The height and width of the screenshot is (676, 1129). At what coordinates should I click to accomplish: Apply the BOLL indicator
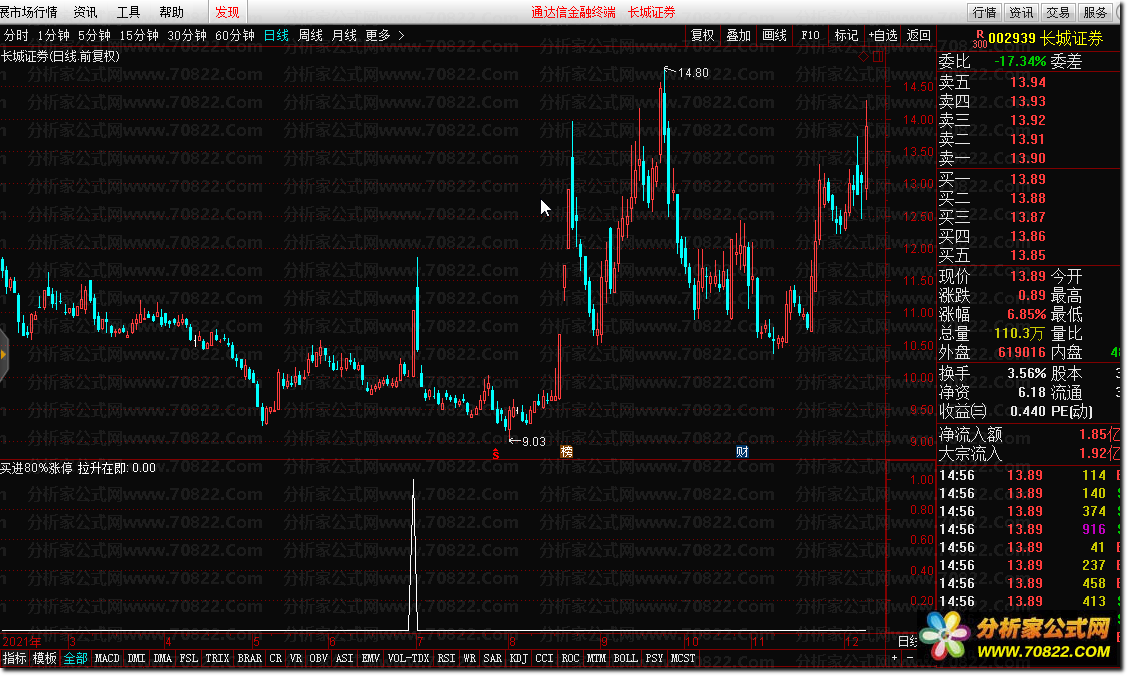click(x=626, y=658)
